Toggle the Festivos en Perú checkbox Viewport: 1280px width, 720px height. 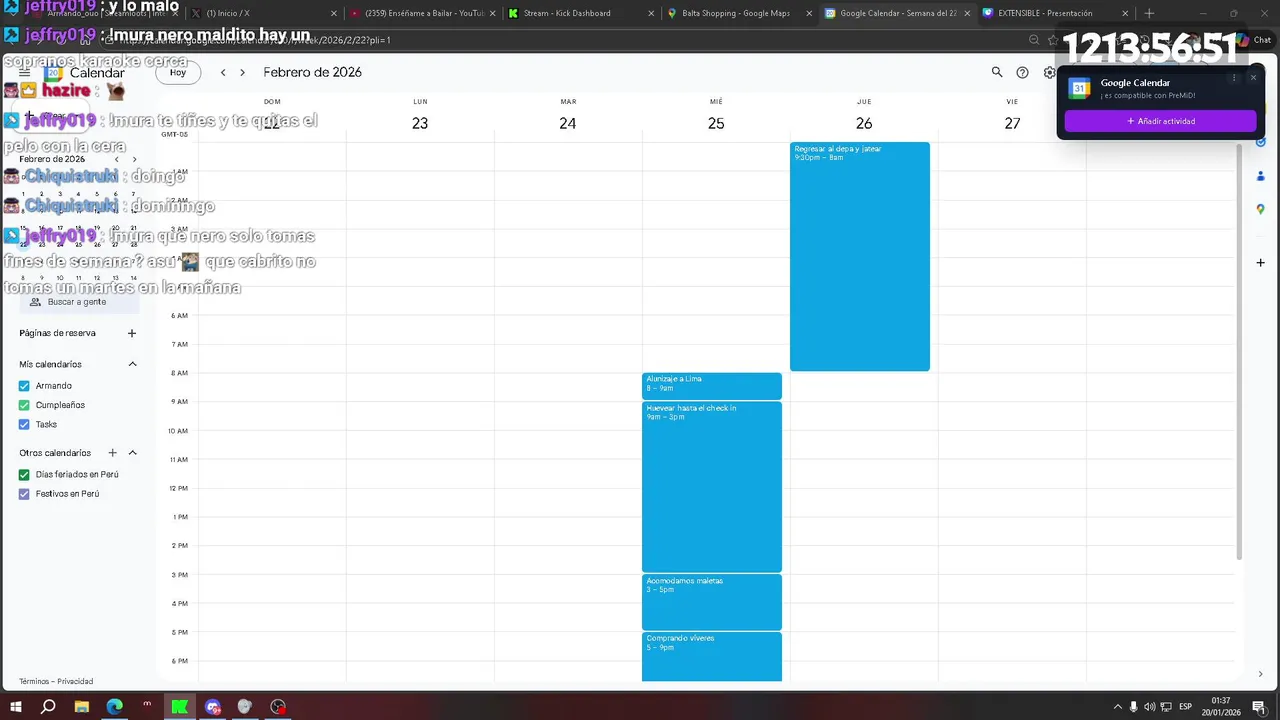point(24,494)
